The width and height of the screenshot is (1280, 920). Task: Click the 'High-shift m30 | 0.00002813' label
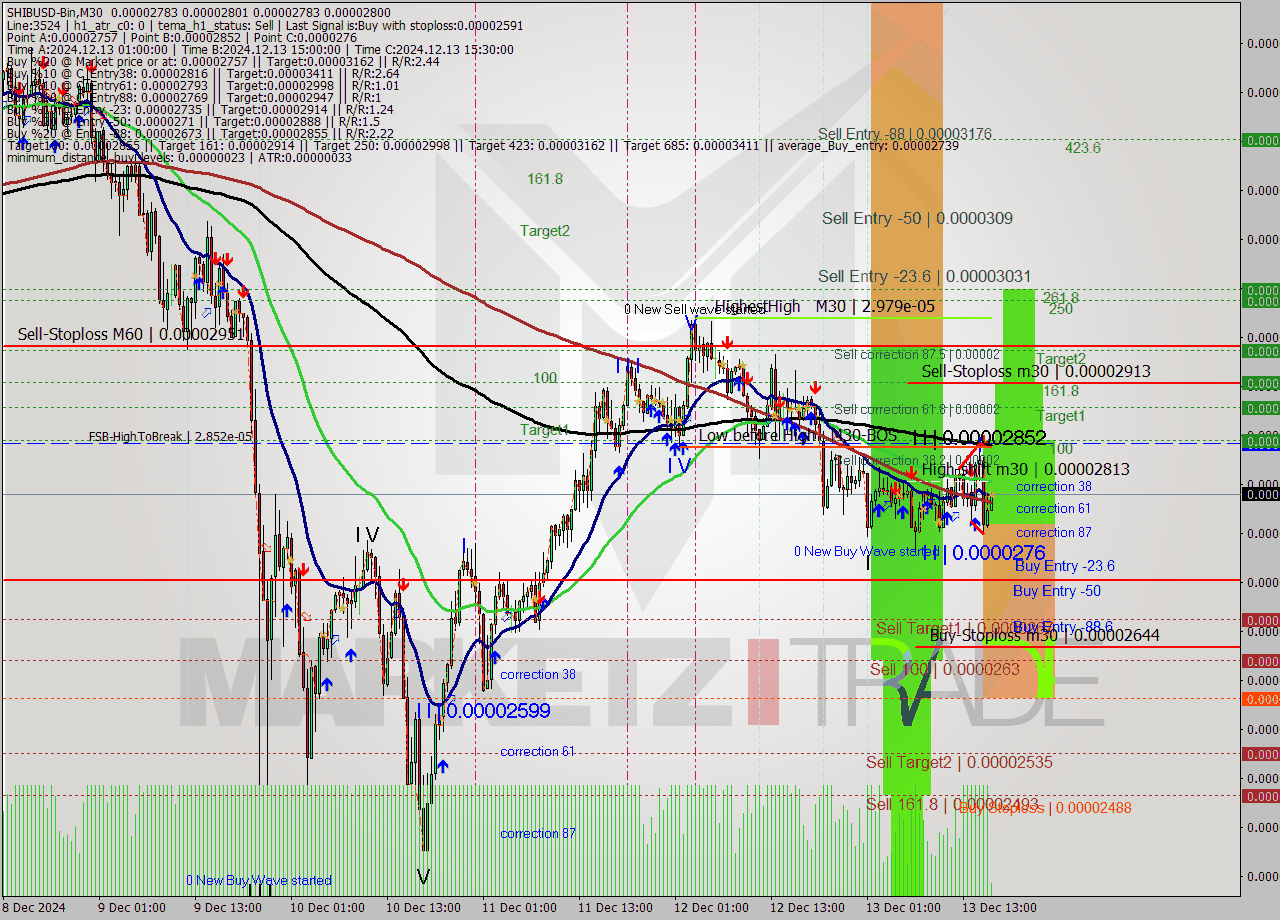1025,469
